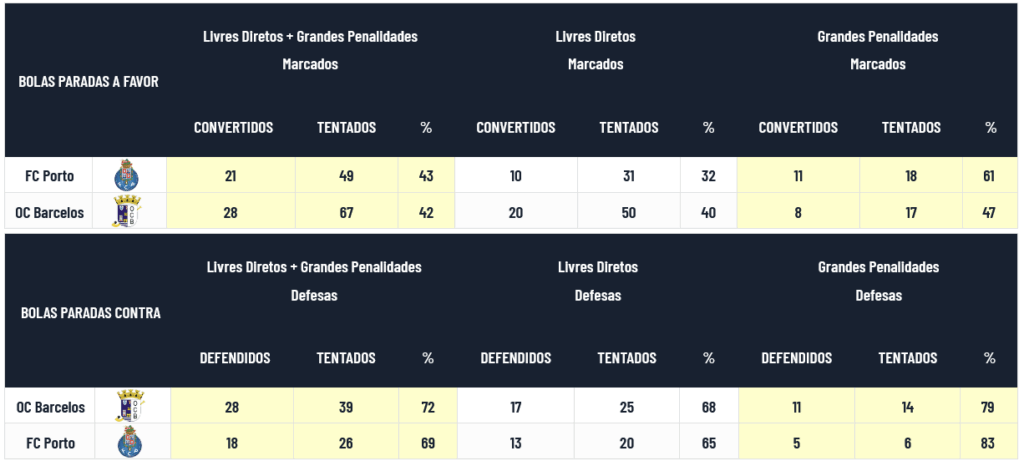Select OC Barcelos's 79 percent penalty saves cell
Image resolution: width=1024 pixels, height=461 pixels.
988,406
